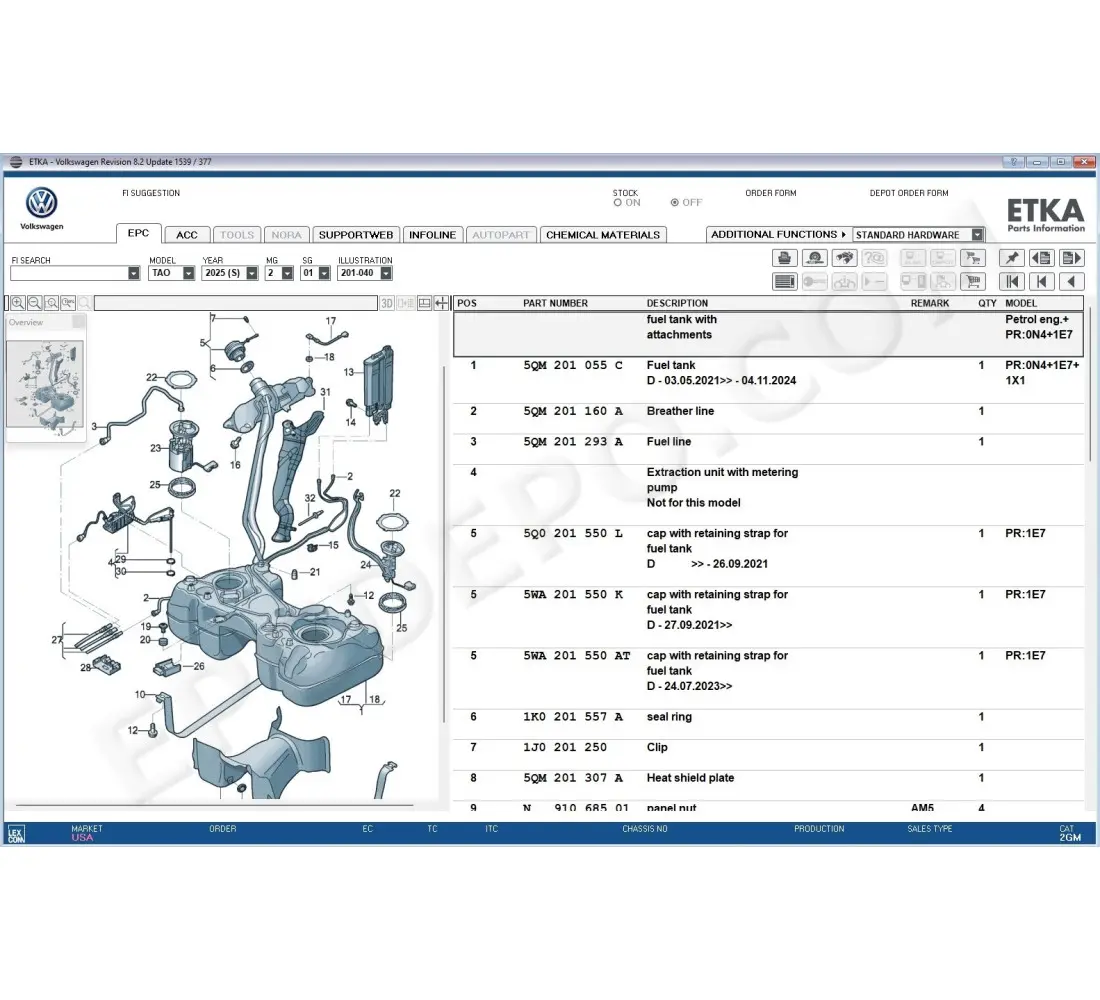Image resolution: width=1100 pixels, height=1000 pixels.
Task: Click the panel width arrows icon
Action: click(441, 303)
